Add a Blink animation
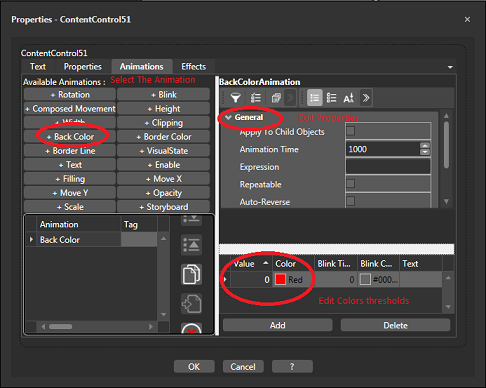 (x=163, y=95)
